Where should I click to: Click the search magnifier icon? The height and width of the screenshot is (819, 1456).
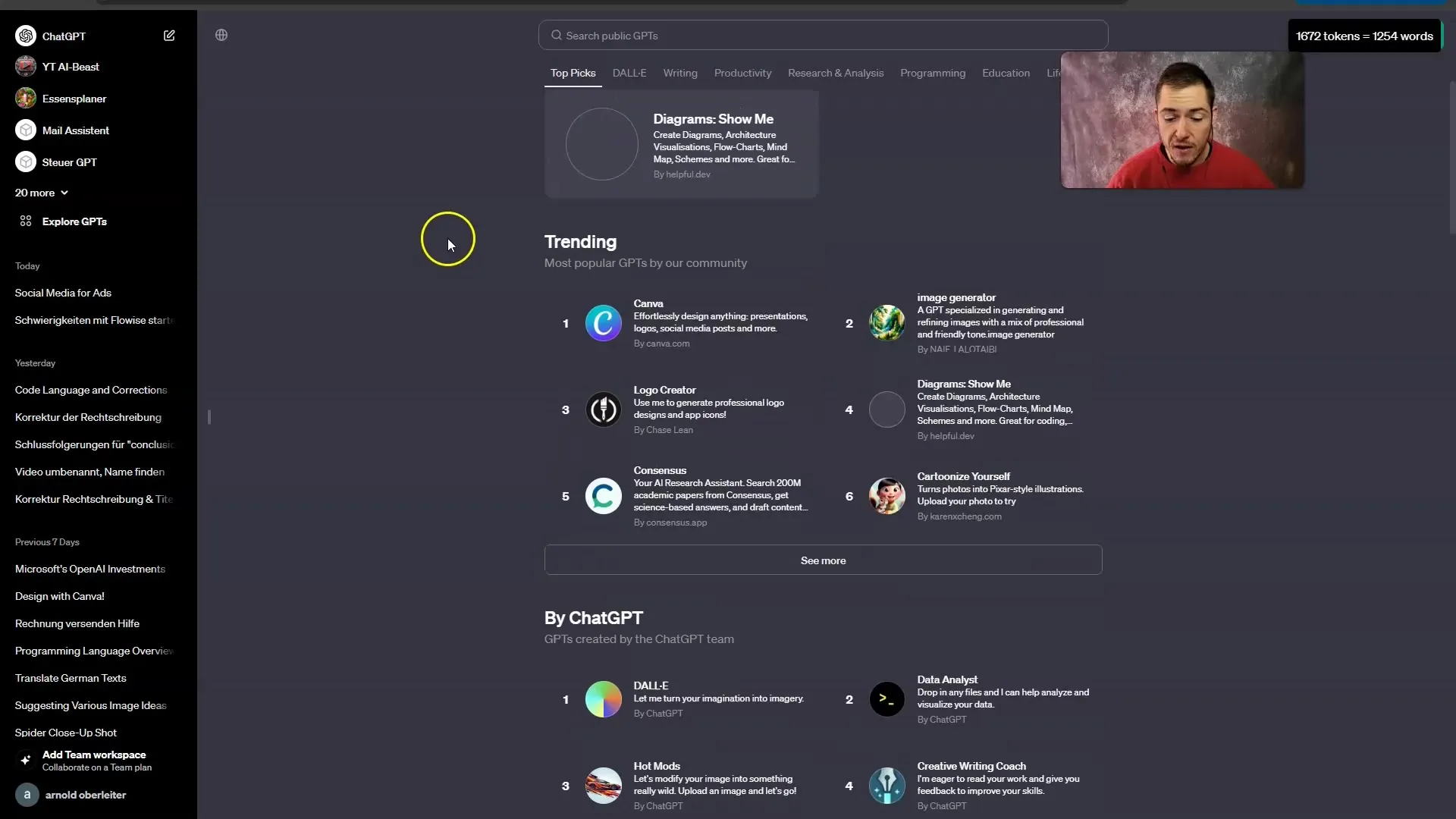557,36
